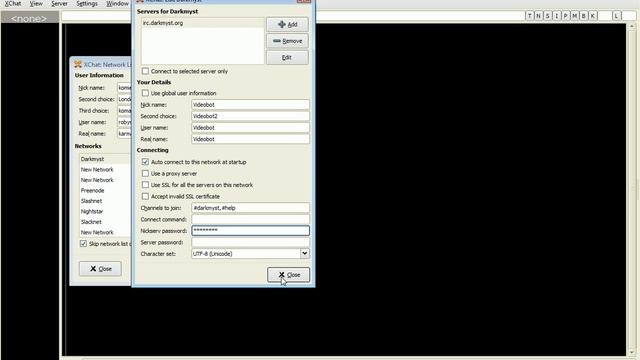Remove the selected Darkmyst server
The image size is (640, 360).
point(287,41)
